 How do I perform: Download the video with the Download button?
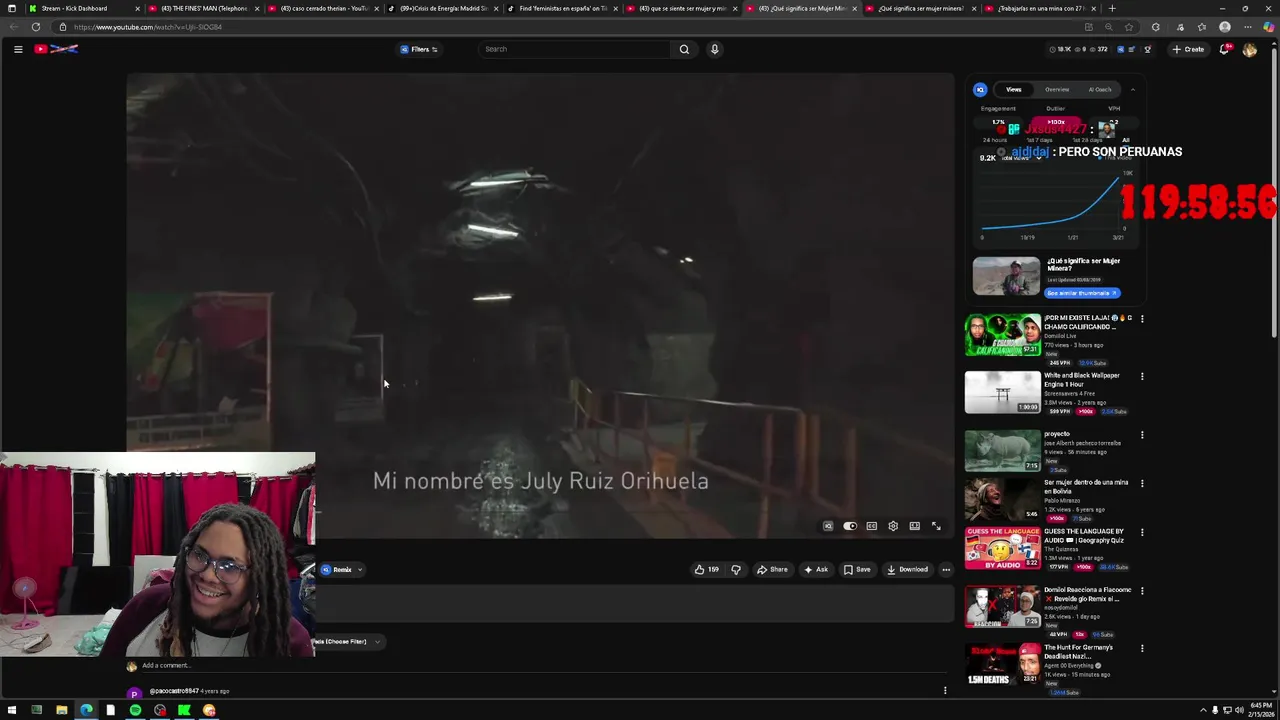click(907, 570)
